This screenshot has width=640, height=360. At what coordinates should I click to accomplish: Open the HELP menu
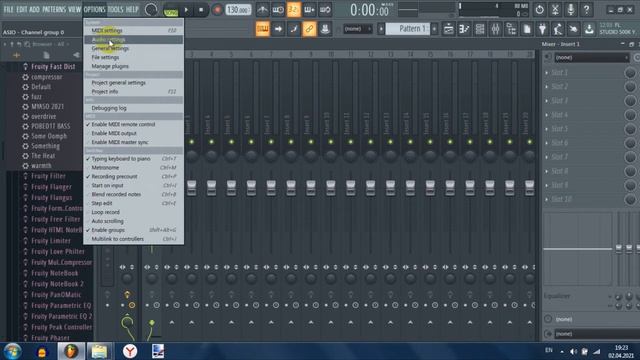132,9
